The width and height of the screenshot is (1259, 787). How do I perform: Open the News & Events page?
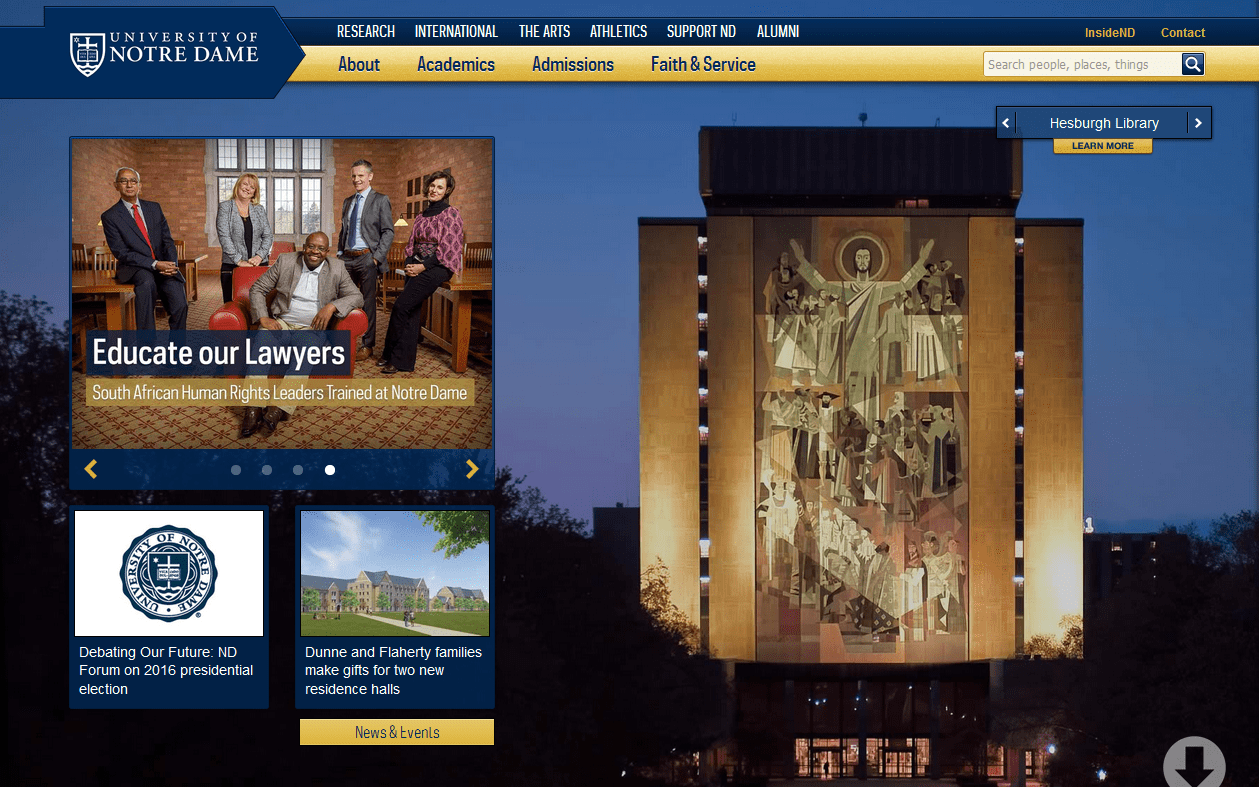coord(396,731)
